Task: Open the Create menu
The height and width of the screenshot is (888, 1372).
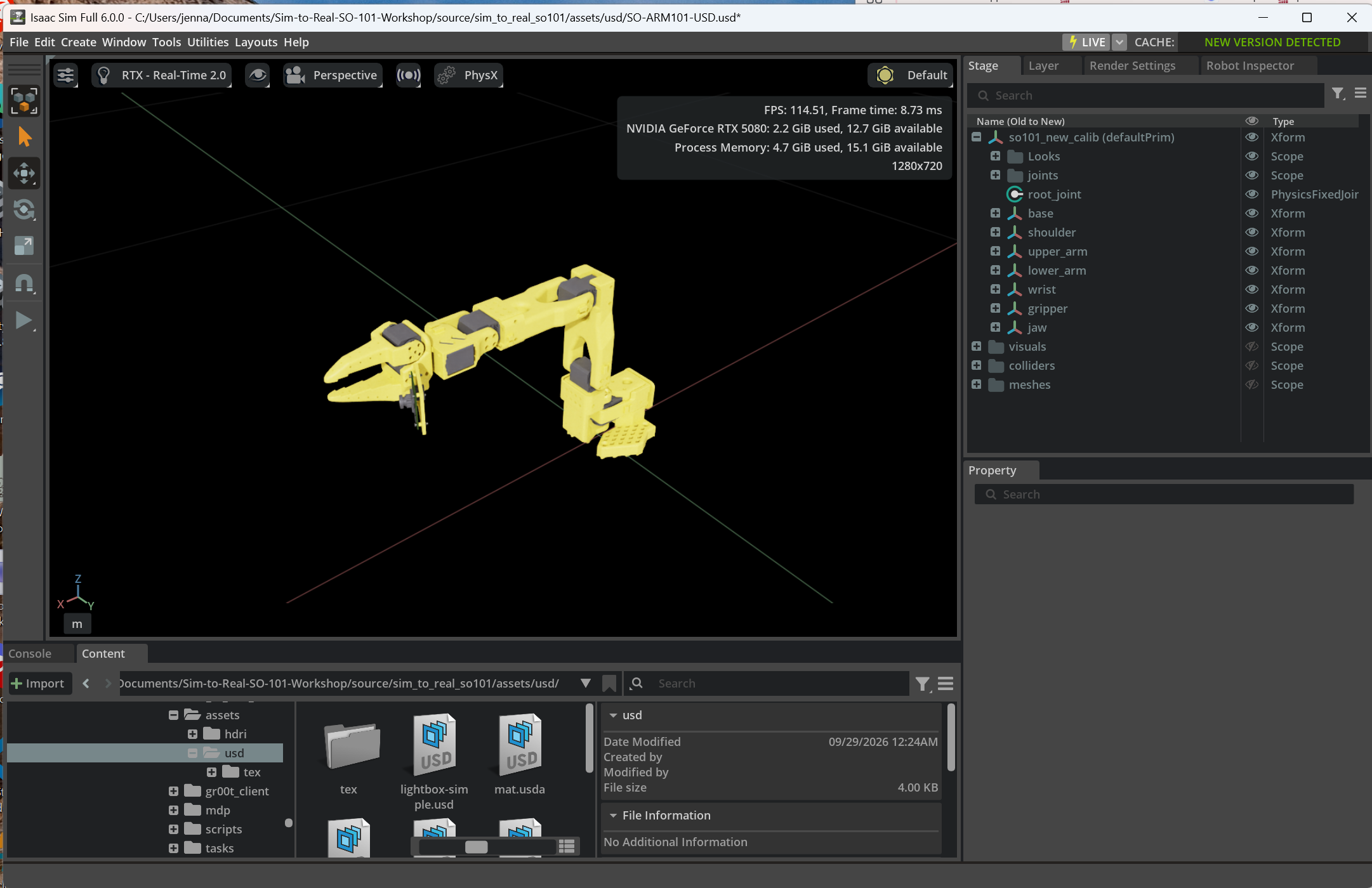Action: click(79, 42)
